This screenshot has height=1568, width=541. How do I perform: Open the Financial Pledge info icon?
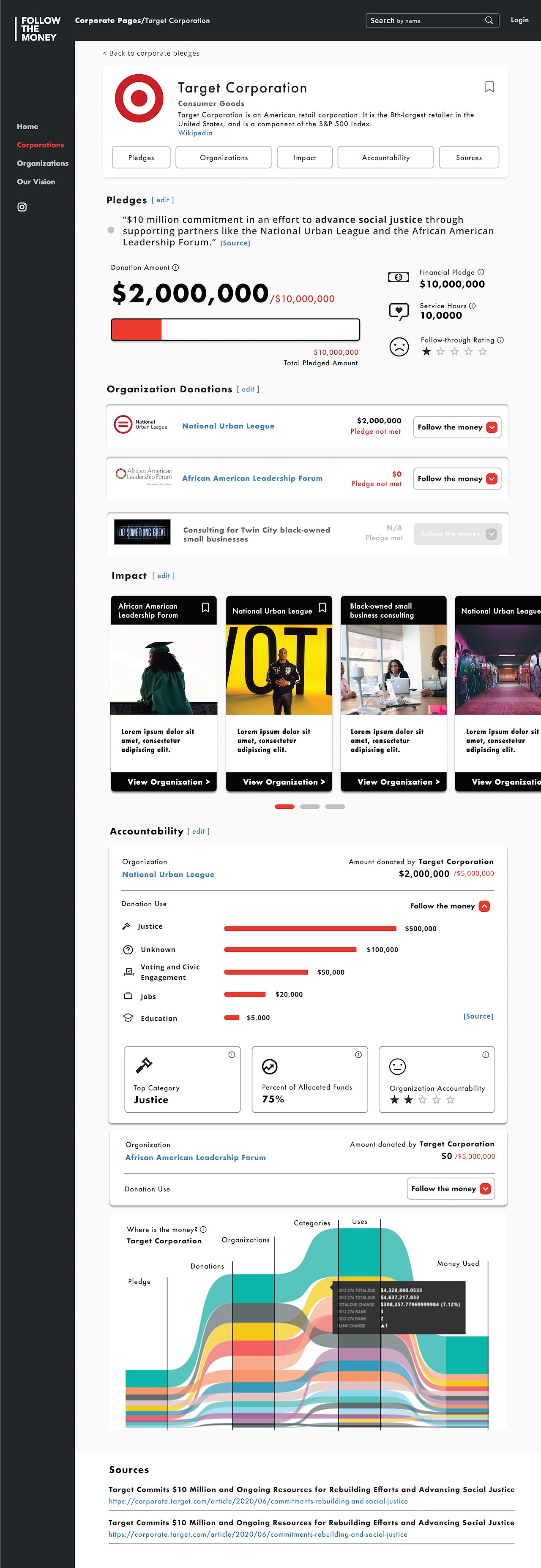(481, 272)
